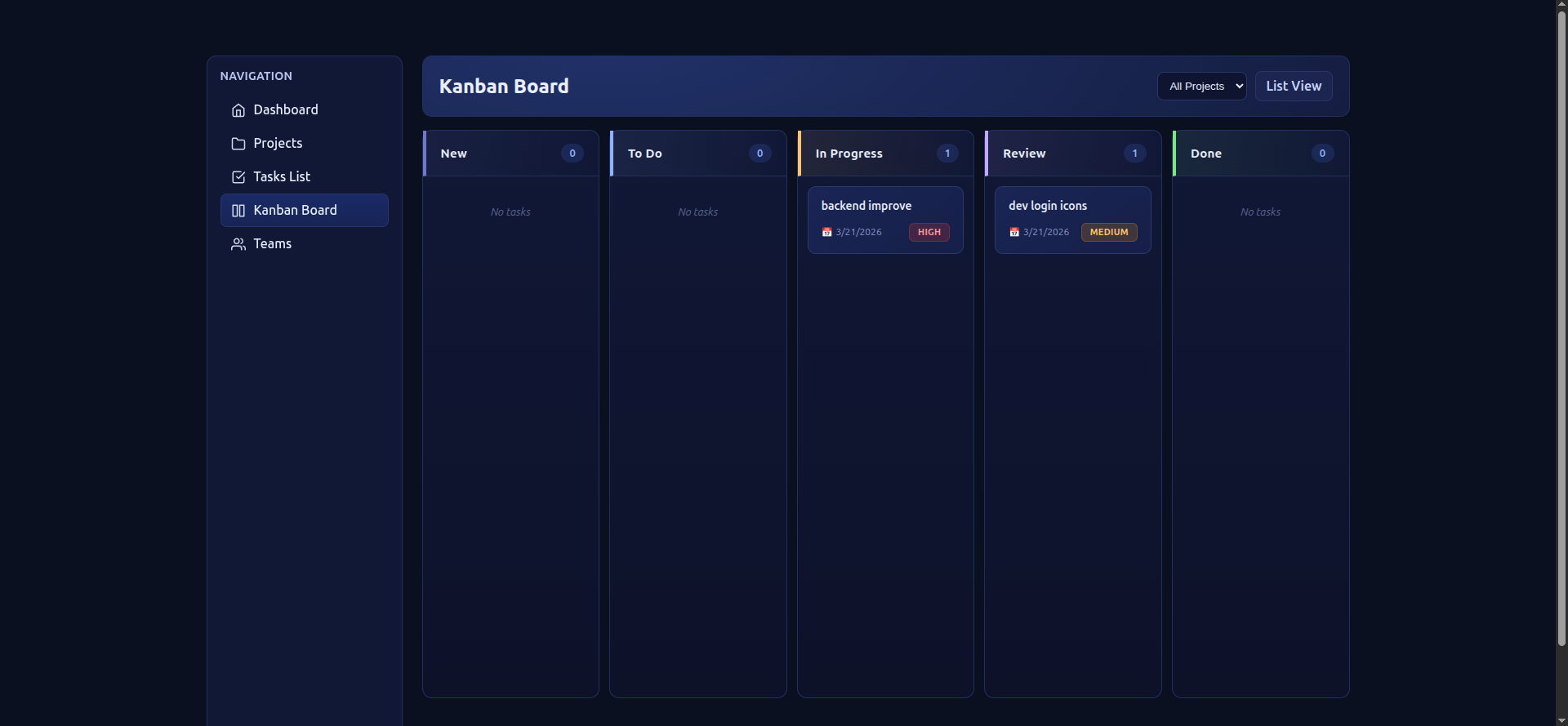
Task: Click the Done column count badge
Action: tap(1322, 154)
